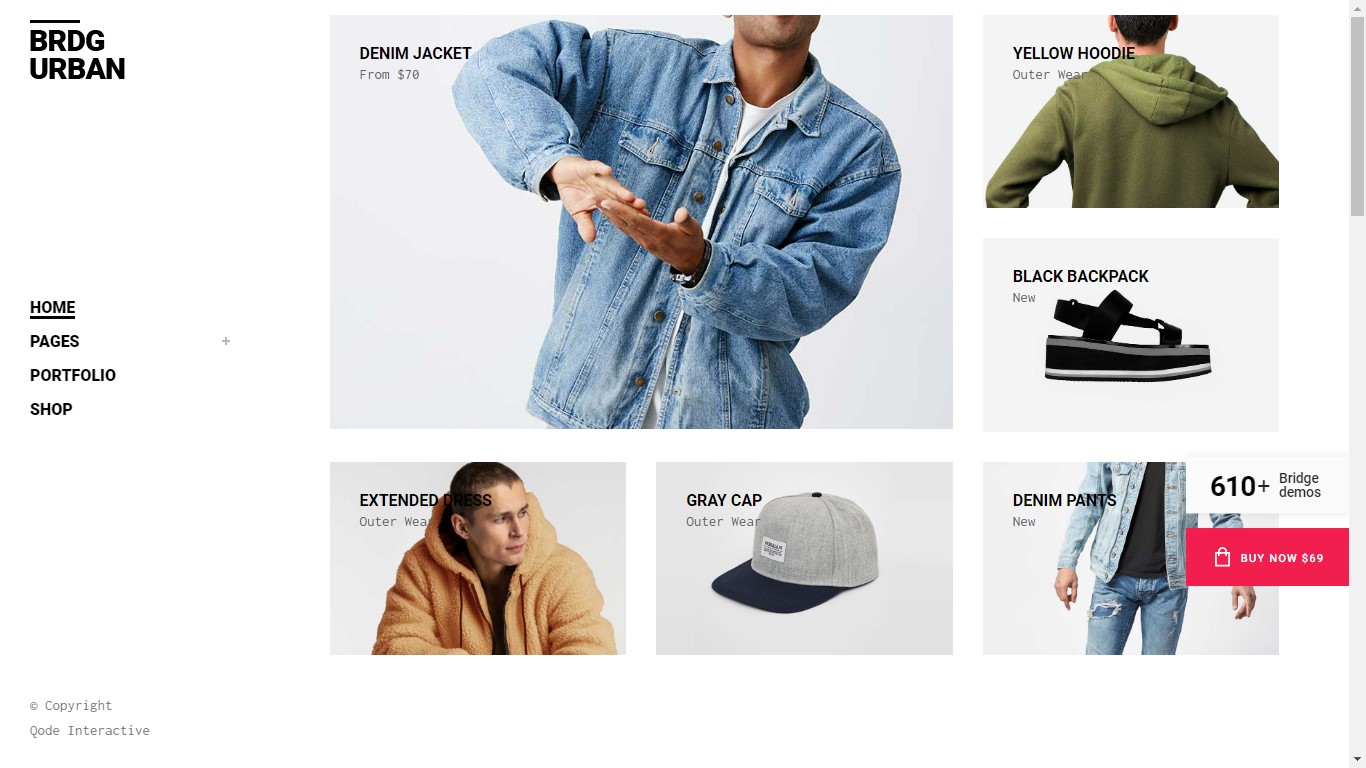Open the 610+ Bridge demos panel
This screenshot has width=1366, height=768.
[x=1267, y=486]
